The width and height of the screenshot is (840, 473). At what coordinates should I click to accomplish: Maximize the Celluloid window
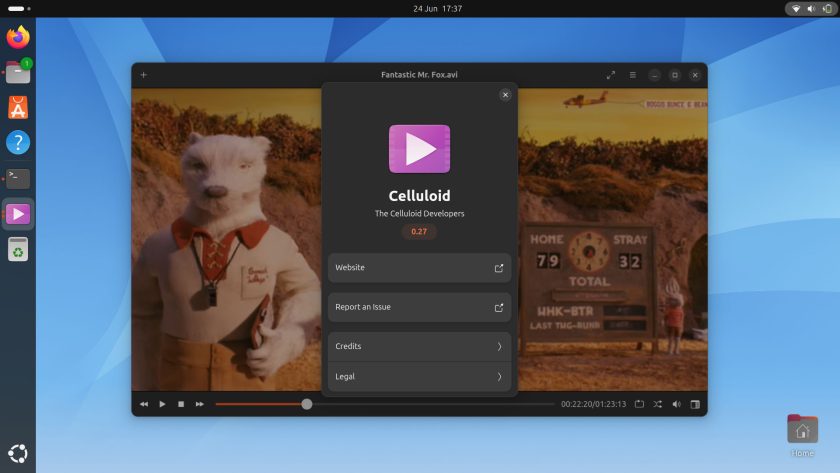675,75
